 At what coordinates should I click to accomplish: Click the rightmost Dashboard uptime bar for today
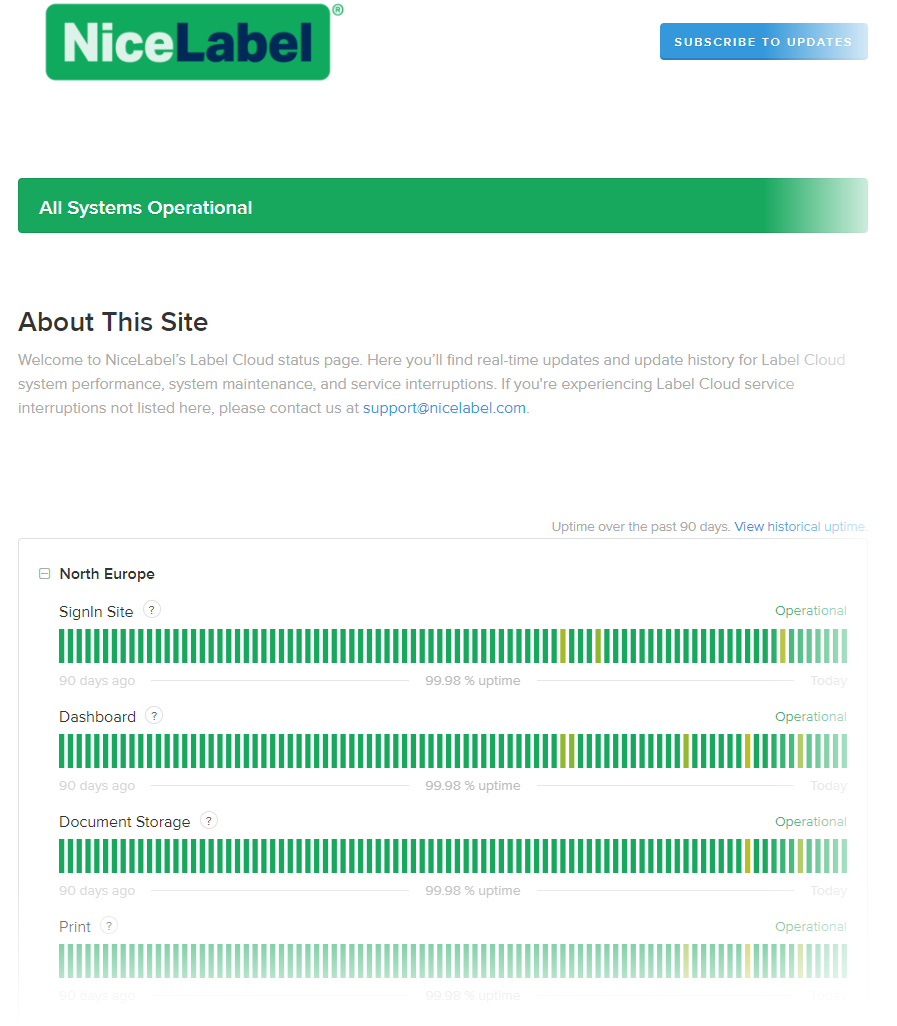(x=844, y=751)
